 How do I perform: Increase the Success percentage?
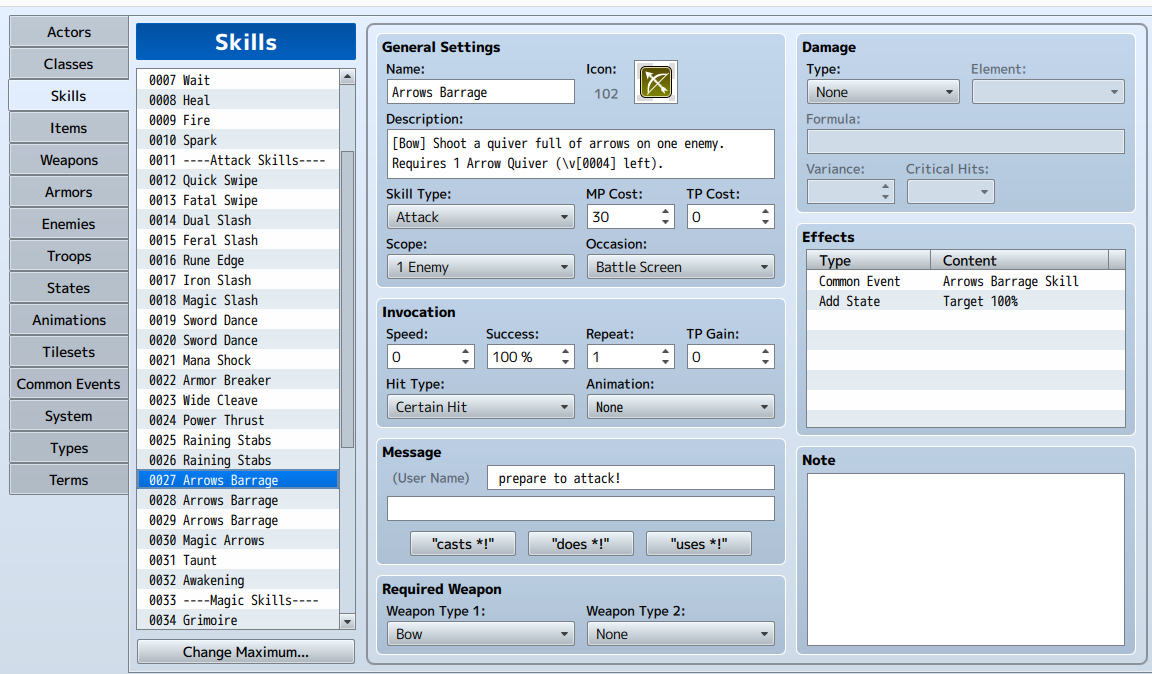coord(566,351)
